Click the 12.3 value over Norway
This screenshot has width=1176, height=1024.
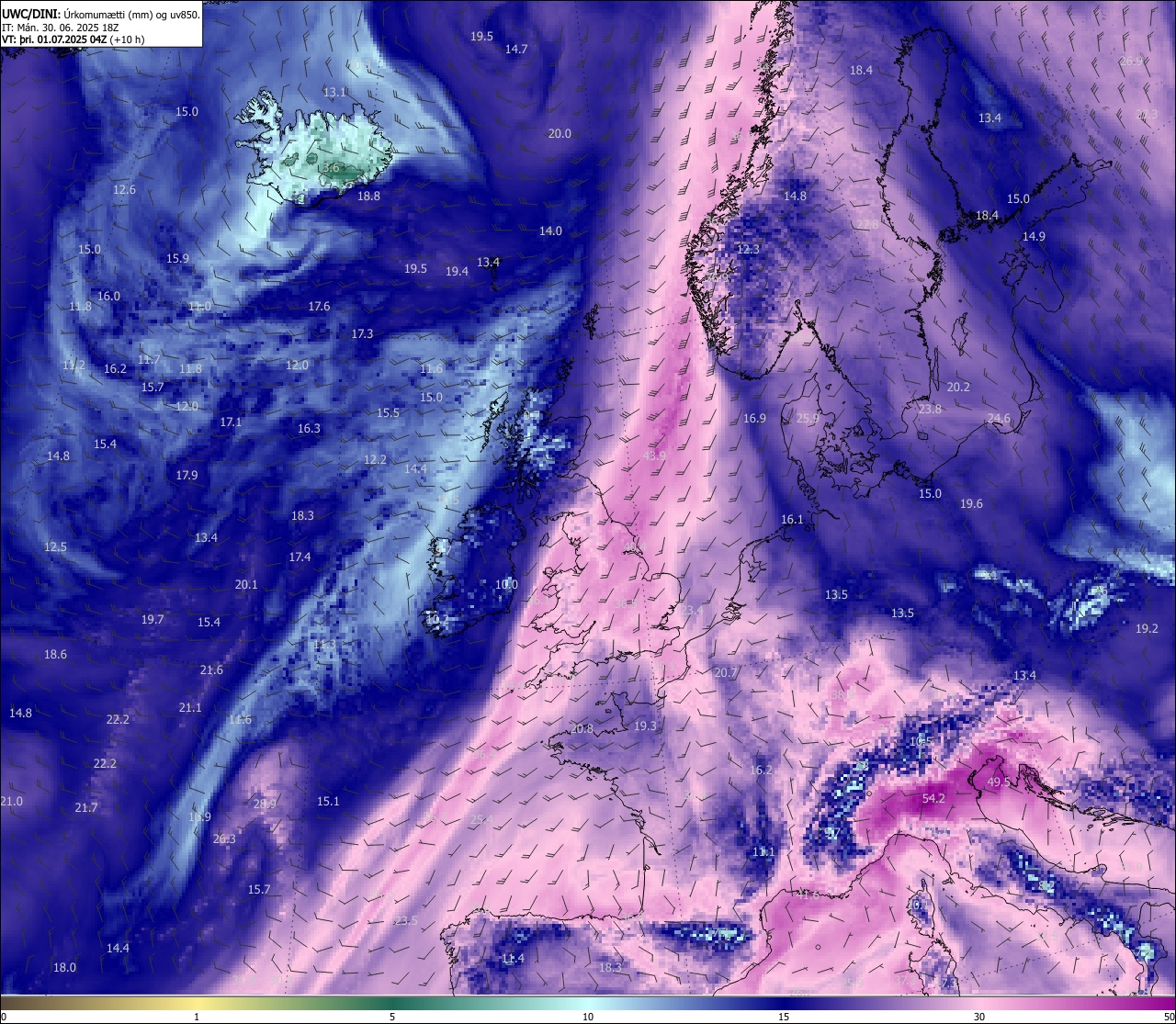(x=749, y=249)
